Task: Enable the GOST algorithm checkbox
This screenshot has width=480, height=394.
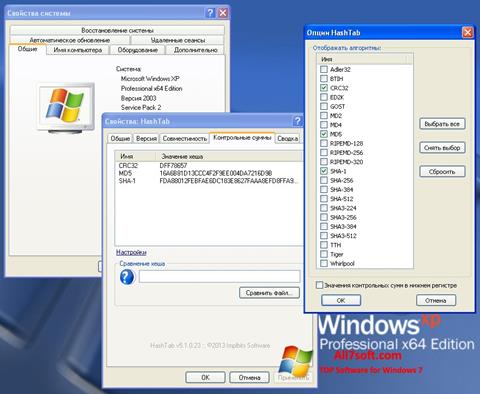Action: (x=324, y=106)
